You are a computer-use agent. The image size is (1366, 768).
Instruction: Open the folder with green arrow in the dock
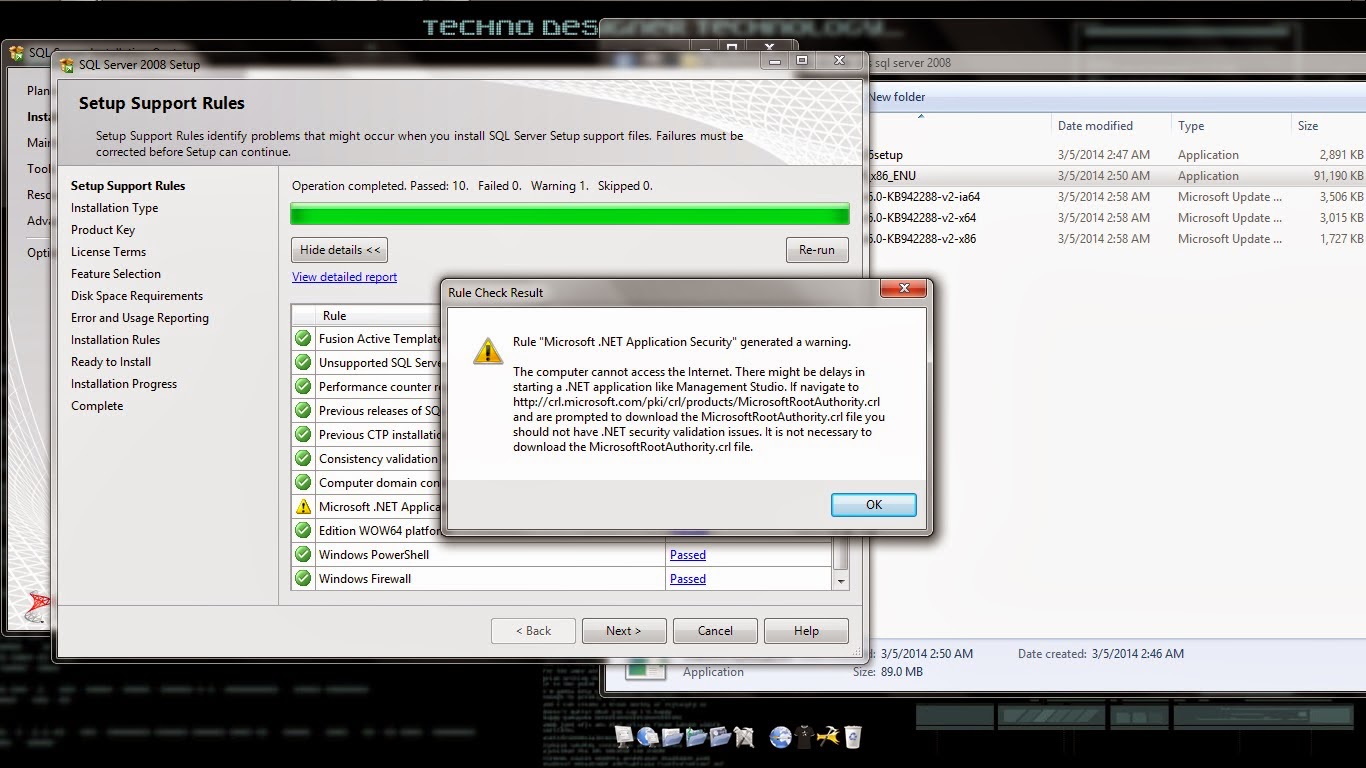click(x=696, y=738)
